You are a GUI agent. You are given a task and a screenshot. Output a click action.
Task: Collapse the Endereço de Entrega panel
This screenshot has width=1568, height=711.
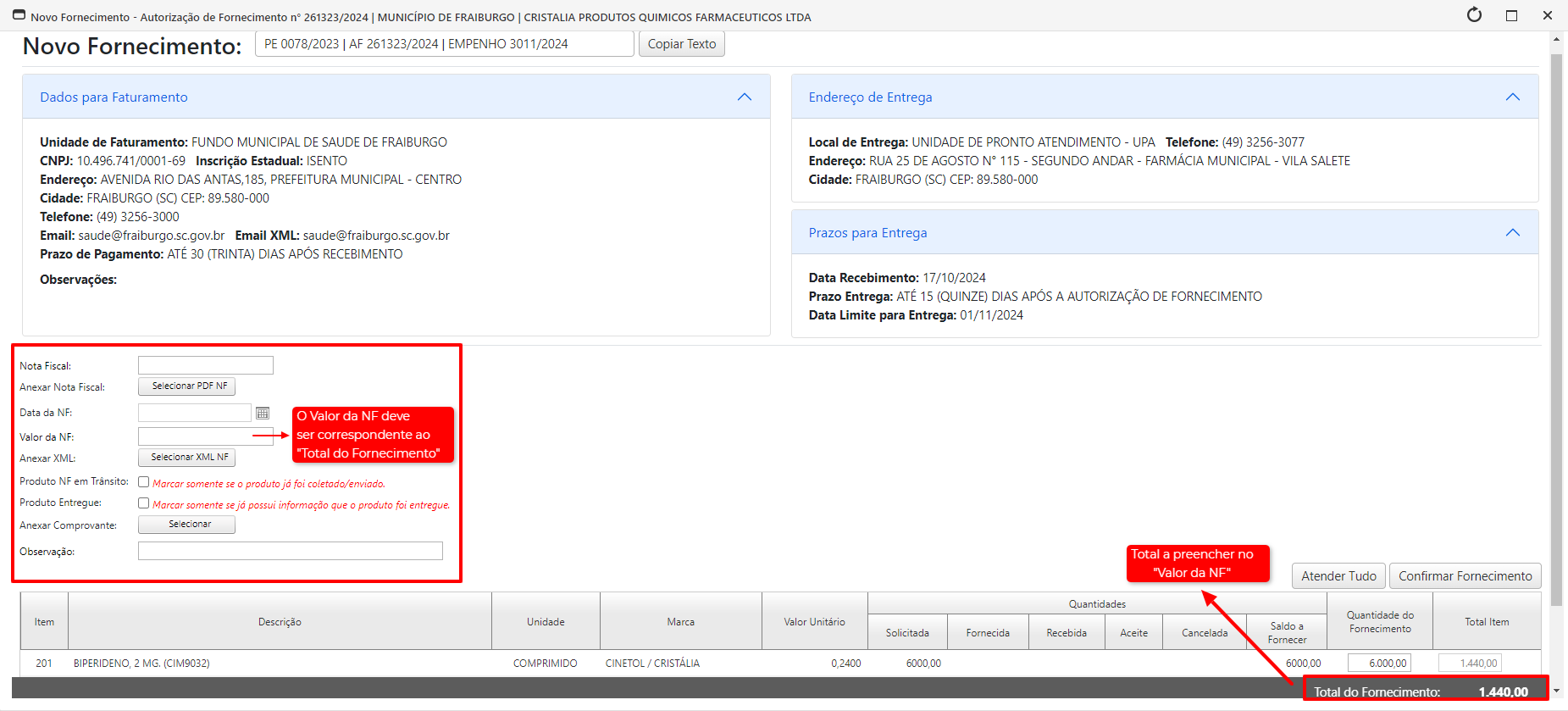click(x=1512, y=97)
